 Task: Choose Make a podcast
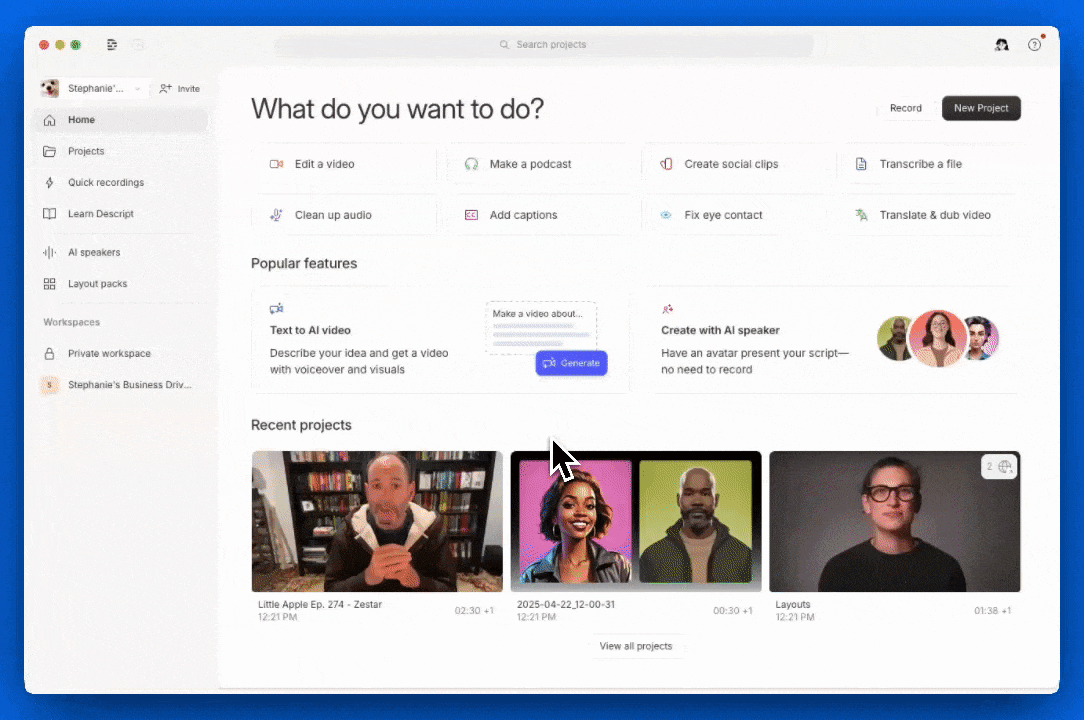tap(540, 164)
